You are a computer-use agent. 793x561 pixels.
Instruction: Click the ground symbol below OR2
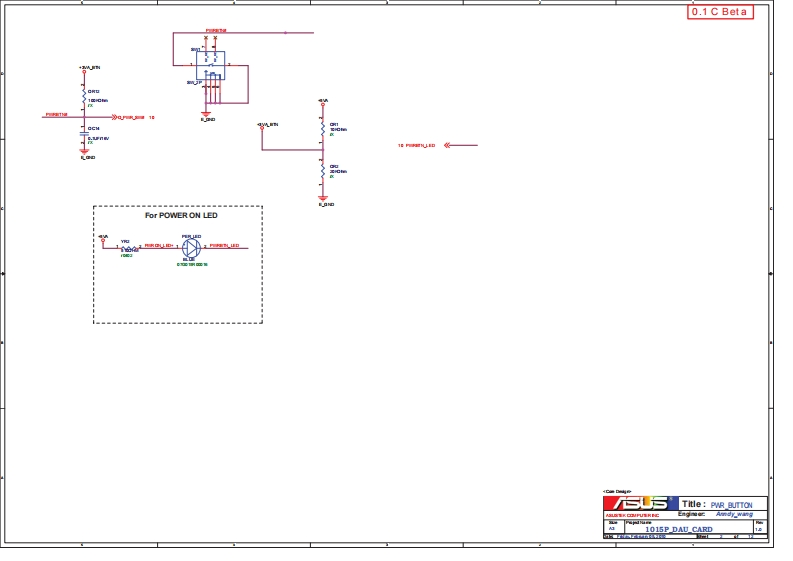pos(322,196)
